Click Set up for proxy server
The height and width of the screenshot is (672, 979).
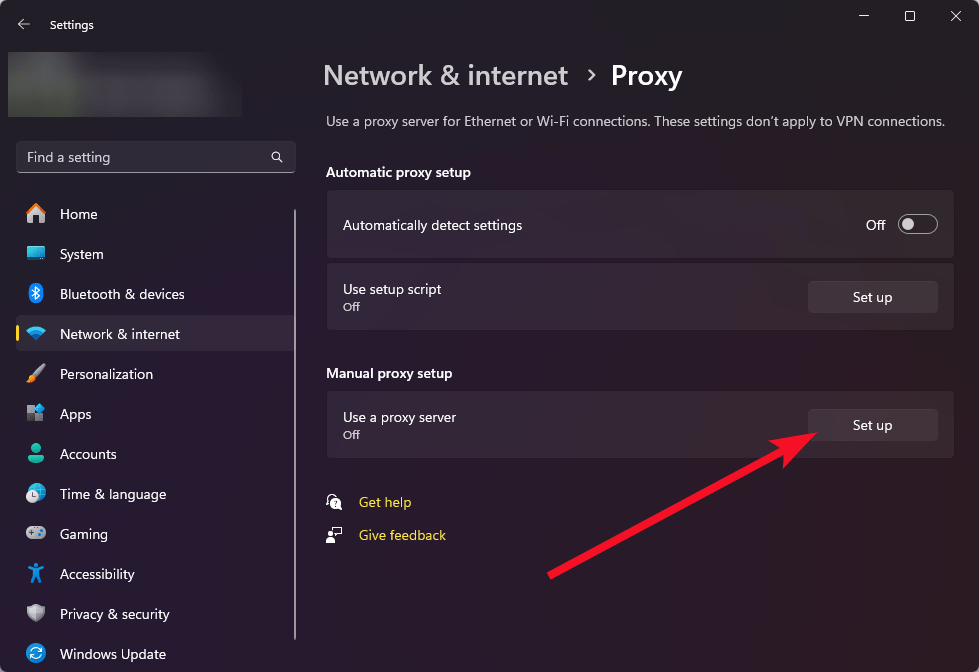coord(872,425)
